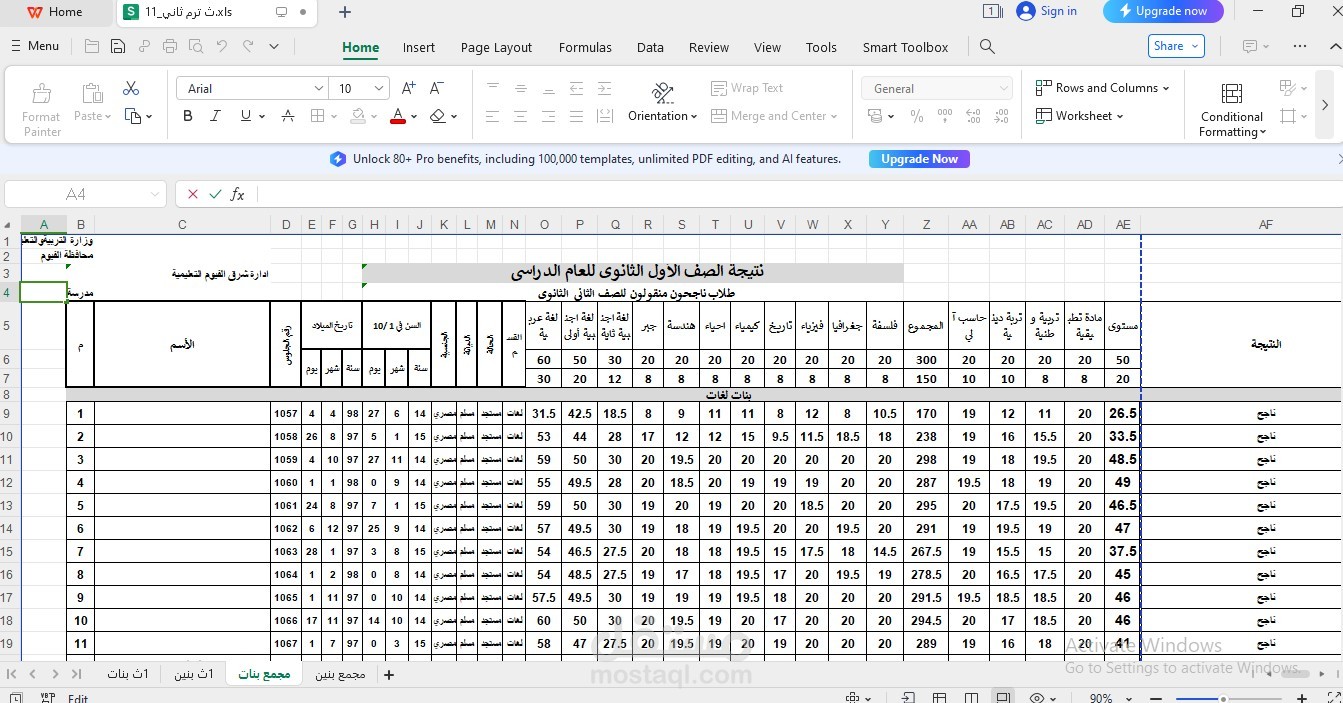Switch to the مجمع بنين sheet tab
The height and width of the screenshot is (703, 1343).
(340, 674)
